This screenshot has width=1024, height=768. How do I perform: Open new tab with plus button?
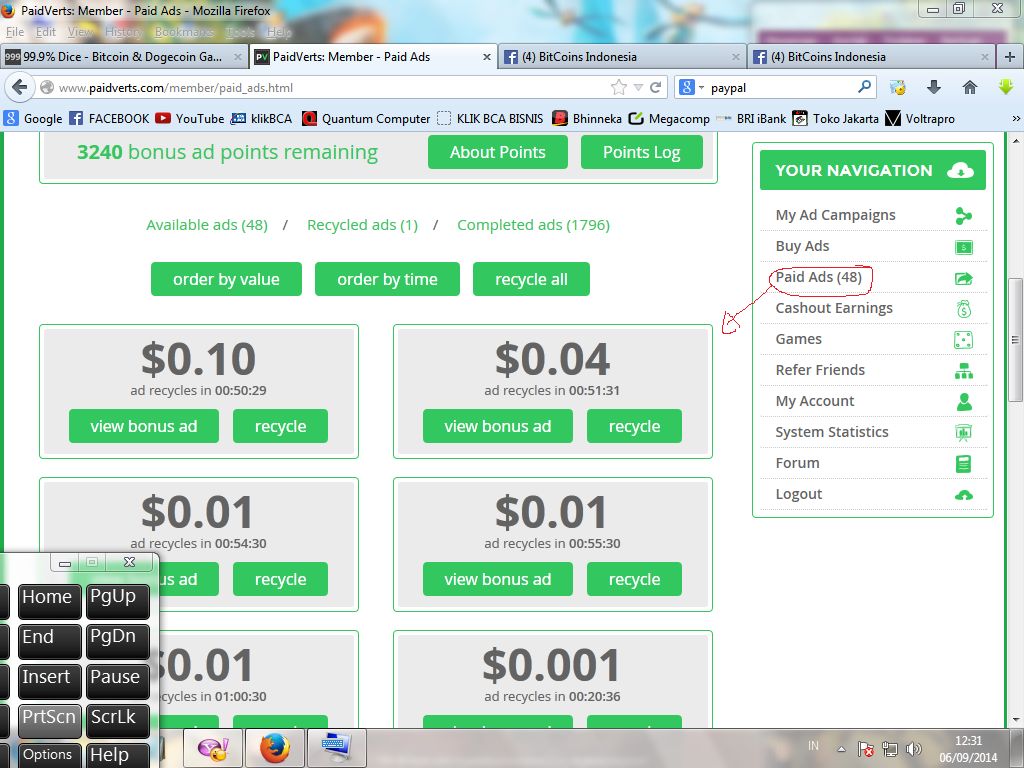1009,57
